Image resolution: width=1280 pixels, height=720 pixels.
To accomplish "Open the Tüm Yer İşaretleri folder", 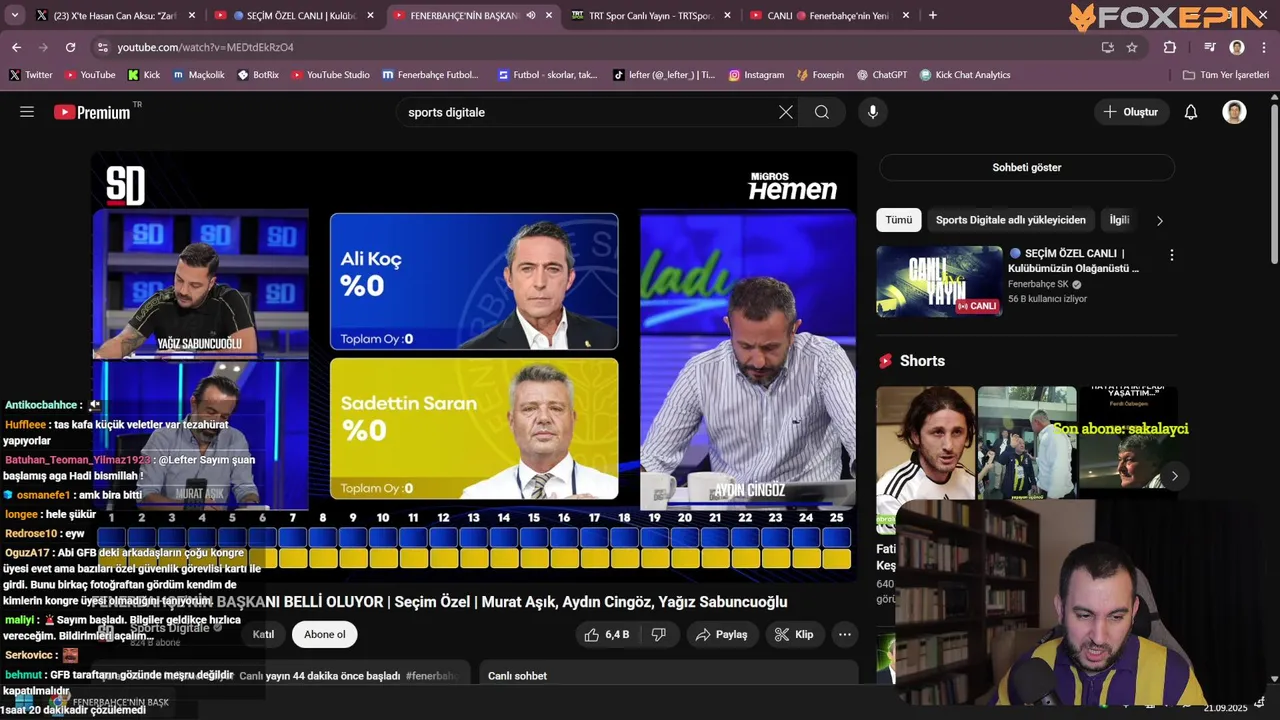I will tap(1225, 75).
